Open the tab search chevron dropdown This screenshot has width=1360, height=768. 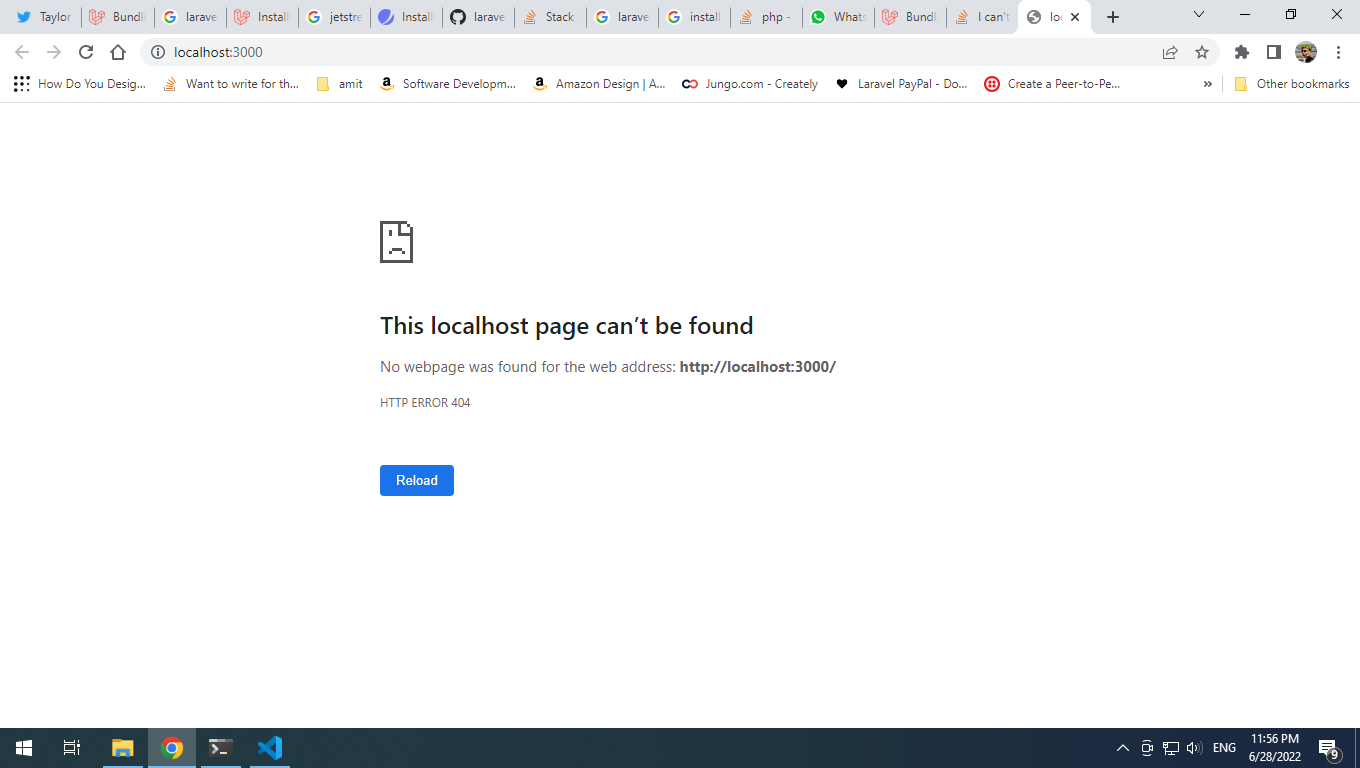(1199, 15)
